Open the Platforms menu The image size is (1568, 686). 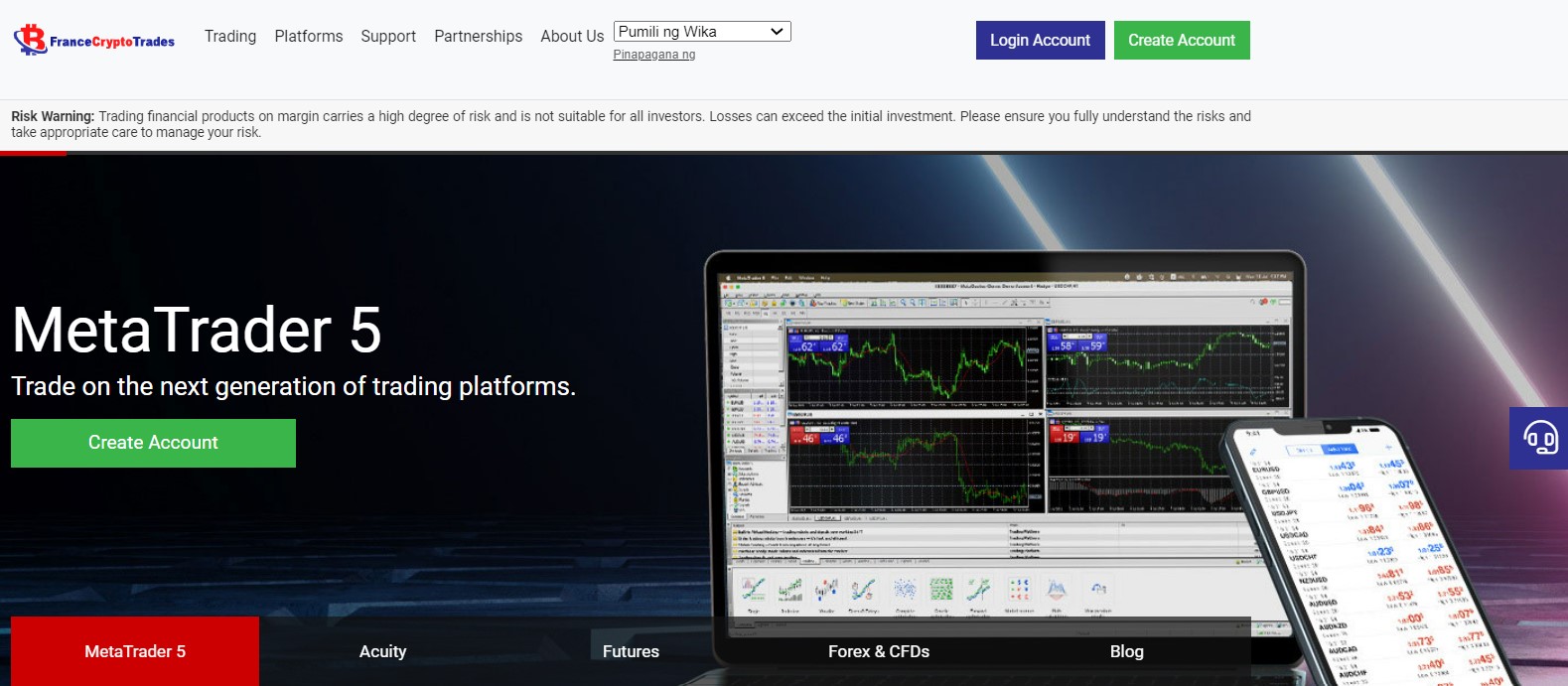coord(309,37)
